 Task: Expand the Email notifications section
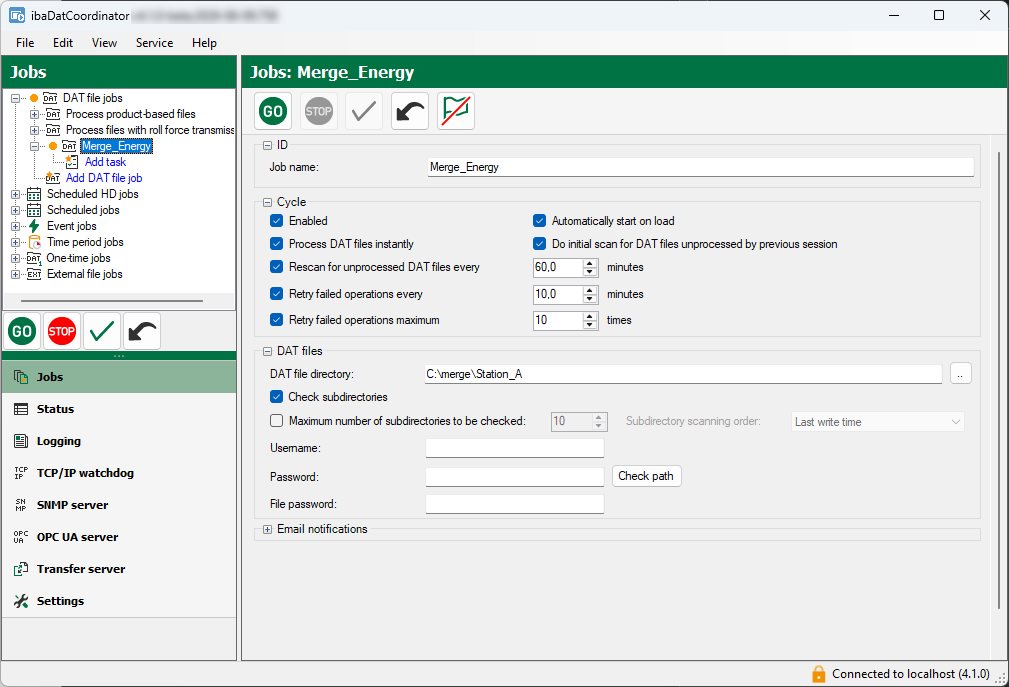pos(268,529)
